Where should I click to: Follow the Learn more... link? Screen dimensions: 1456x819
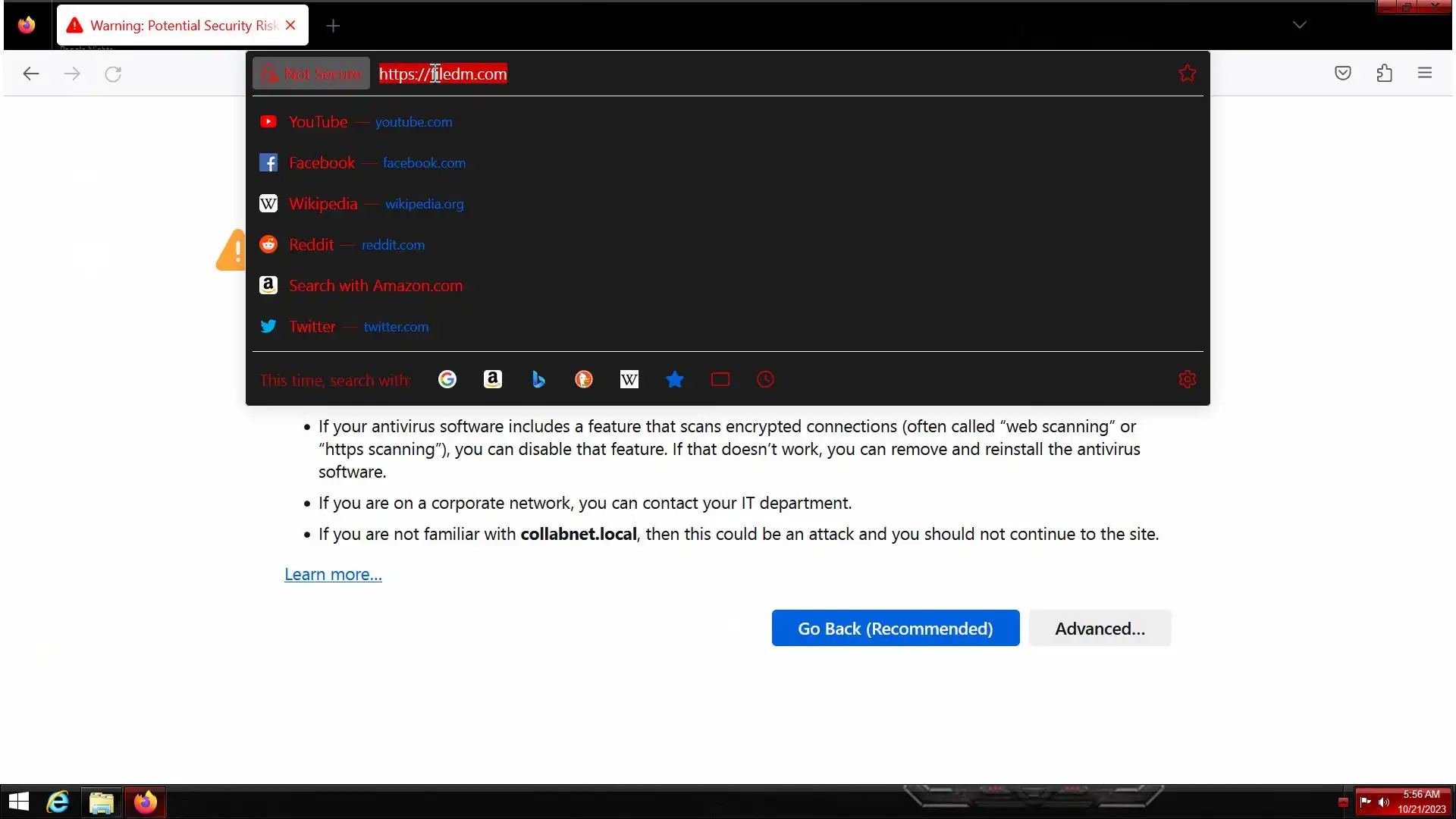coord(333,574)
